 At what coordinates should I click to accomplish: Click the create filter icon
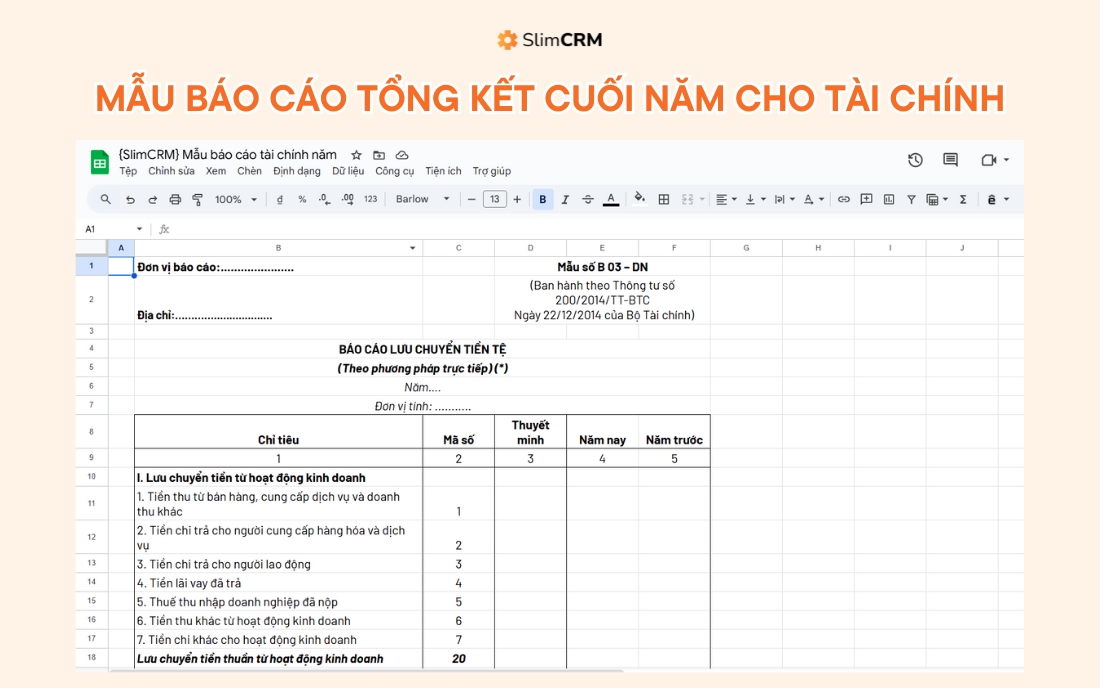click(x=910, y=199)
